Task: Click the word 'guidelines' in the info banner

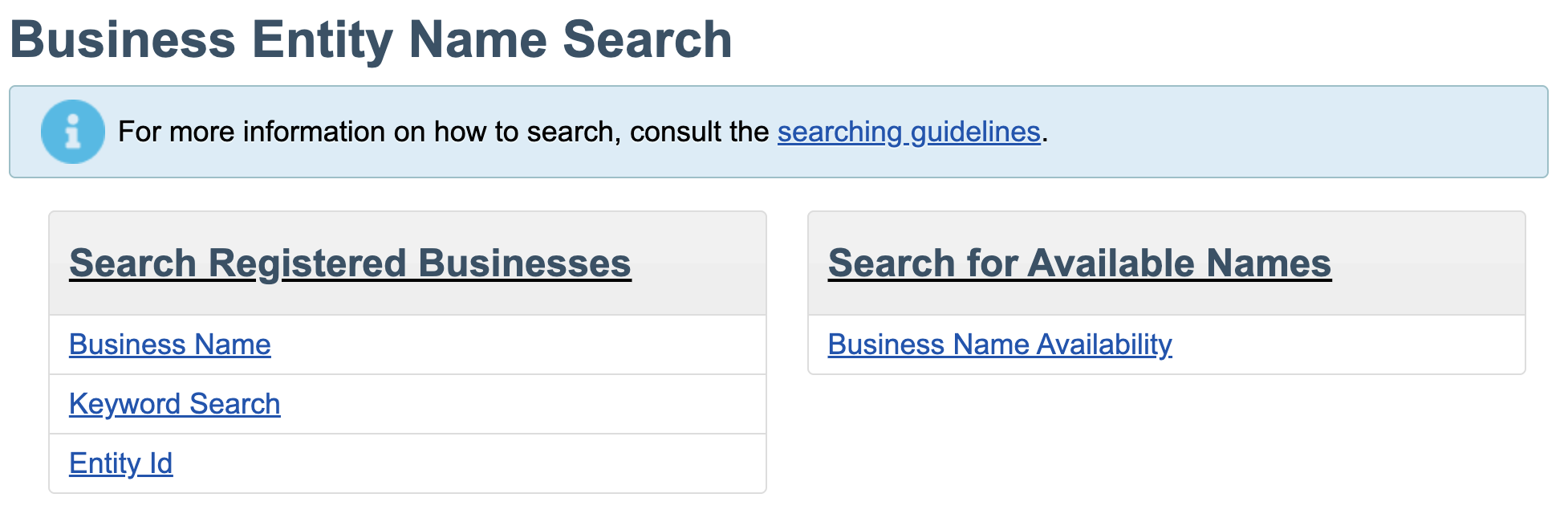Action: [975, 132]
